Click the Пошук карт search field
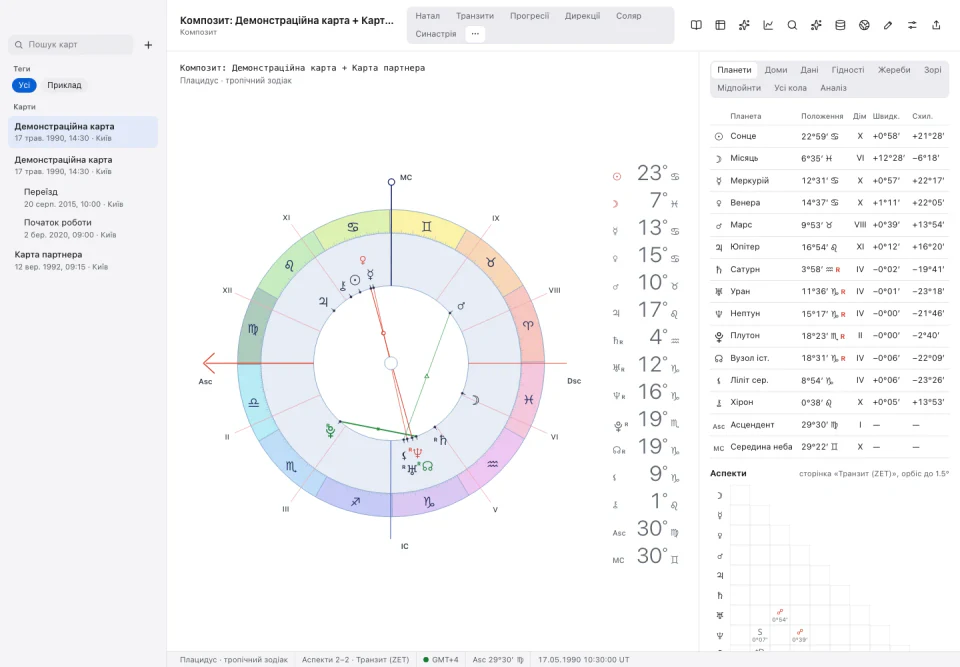The height and width of the screenshot is (667, 960). [71, 45]
